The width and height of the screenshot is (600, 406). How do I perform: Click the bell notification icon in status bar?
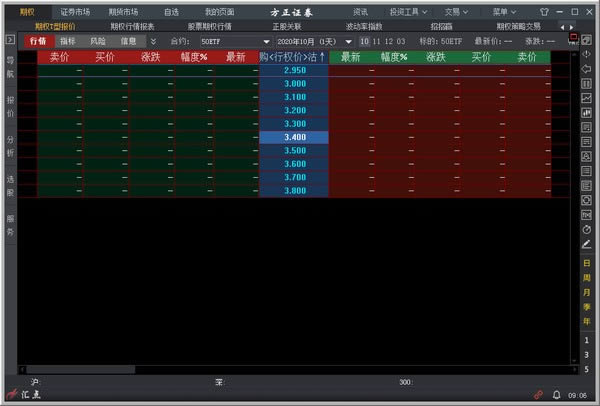point(556,396)
